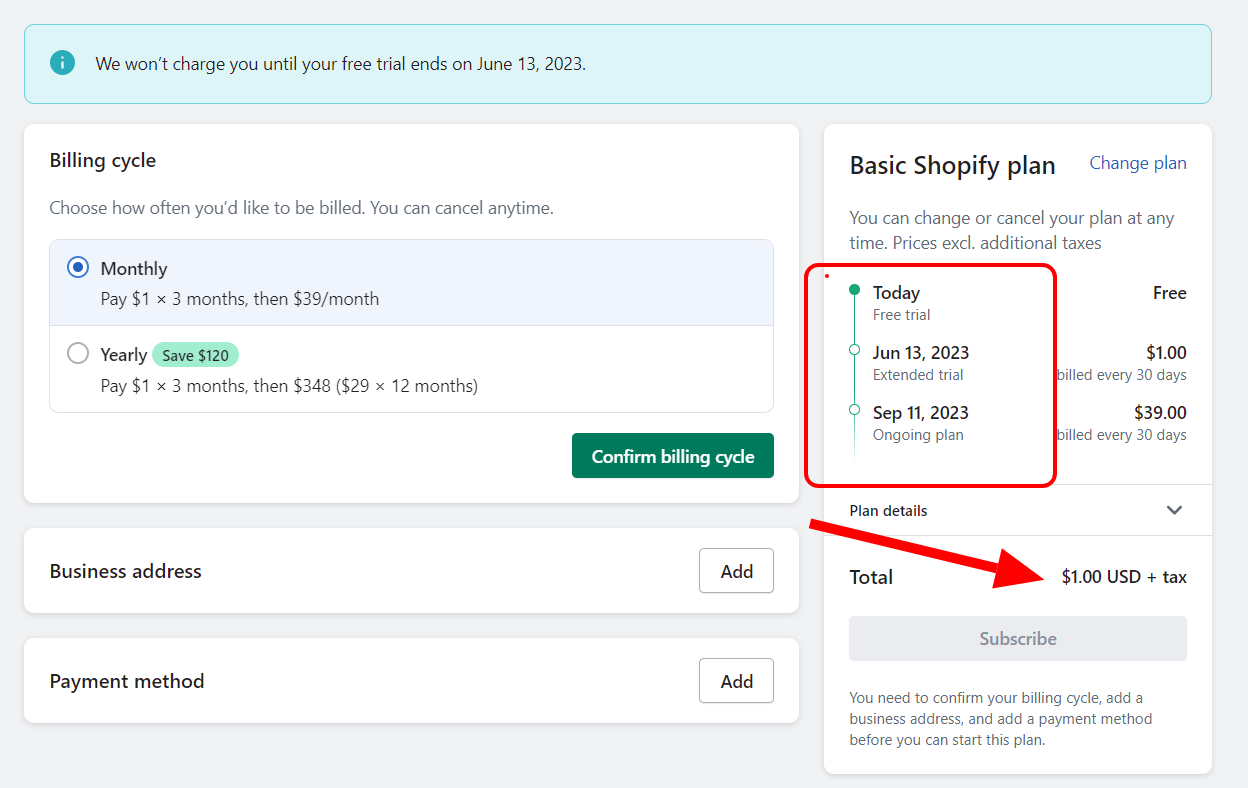Click the Sep 11, 2023 timeline circle

point(853,410)
